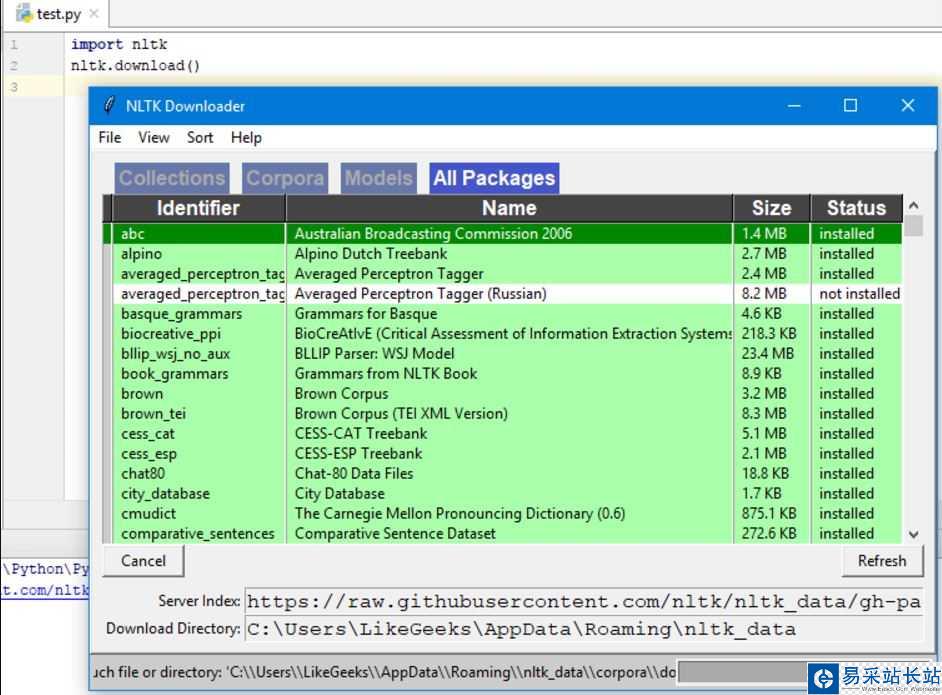Viewport: 942px width, 695px height.
Task: Click the Identifier column header
Action: tap(198, 208)
